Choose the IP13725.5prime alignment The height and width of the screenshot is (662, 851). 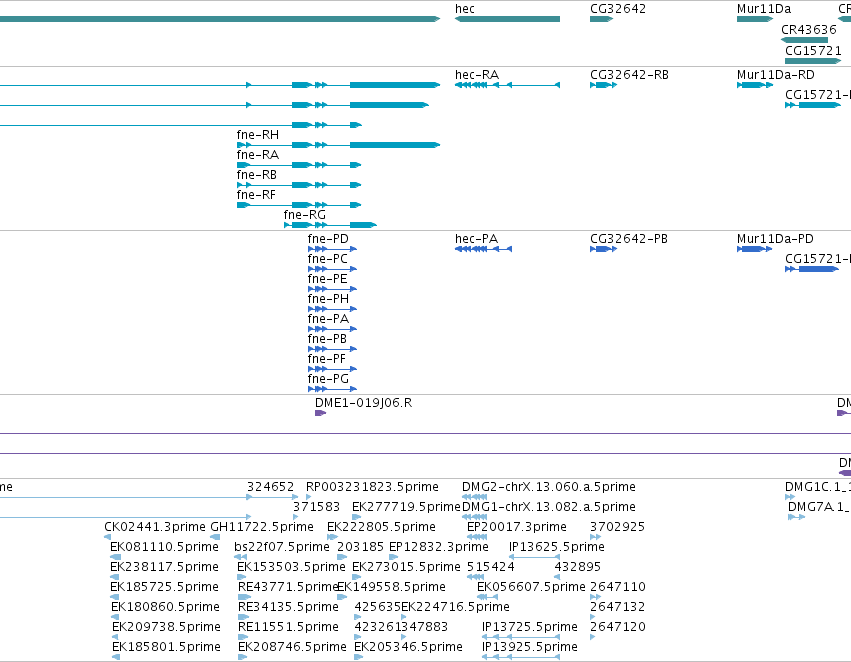coord(521,638)
